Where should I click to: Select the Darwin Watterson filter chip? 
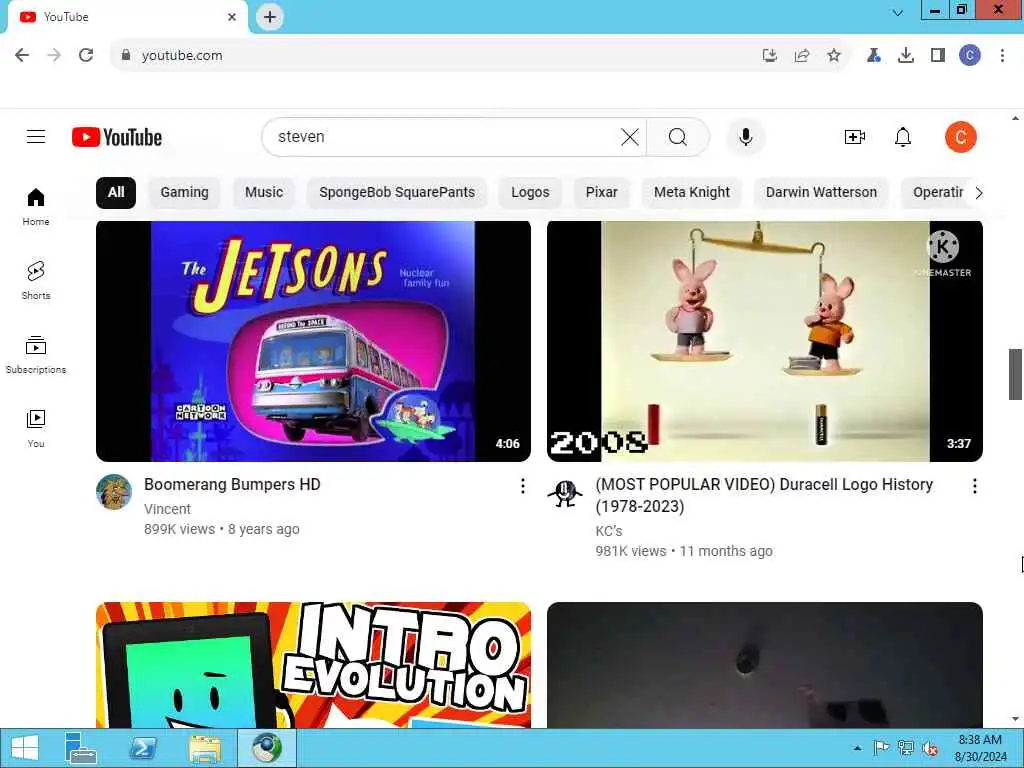(821, 193)
